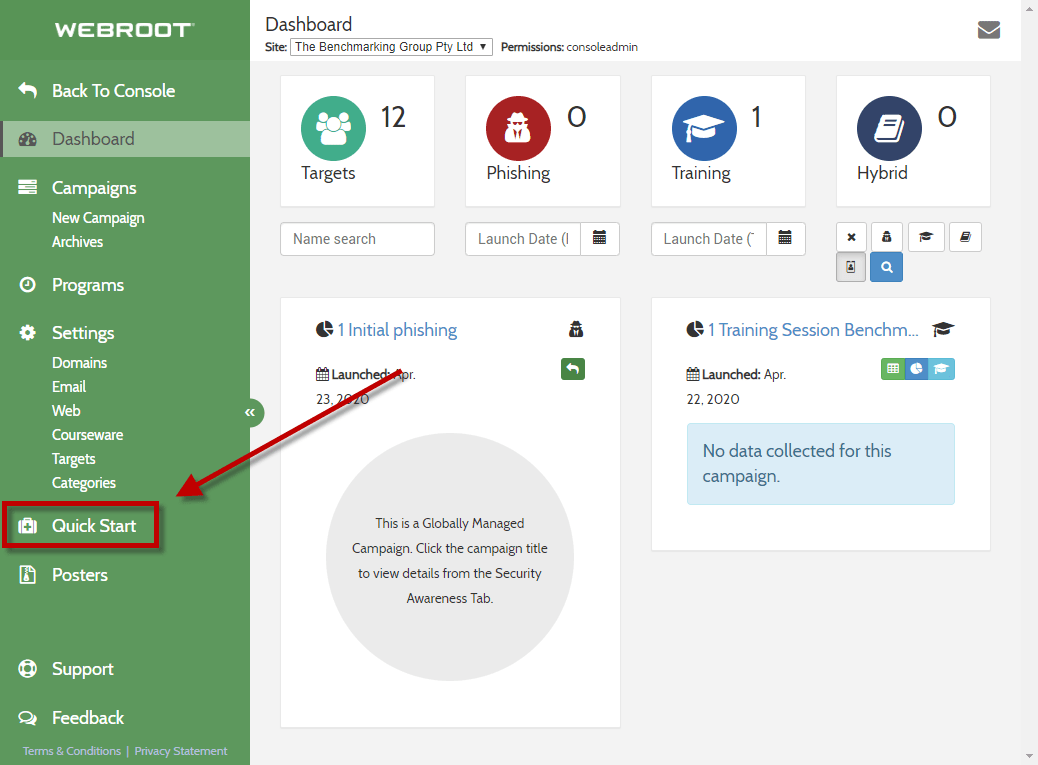1038x765 pixels.
Task: Open Privacy Statement link
Action: [181, 751]
